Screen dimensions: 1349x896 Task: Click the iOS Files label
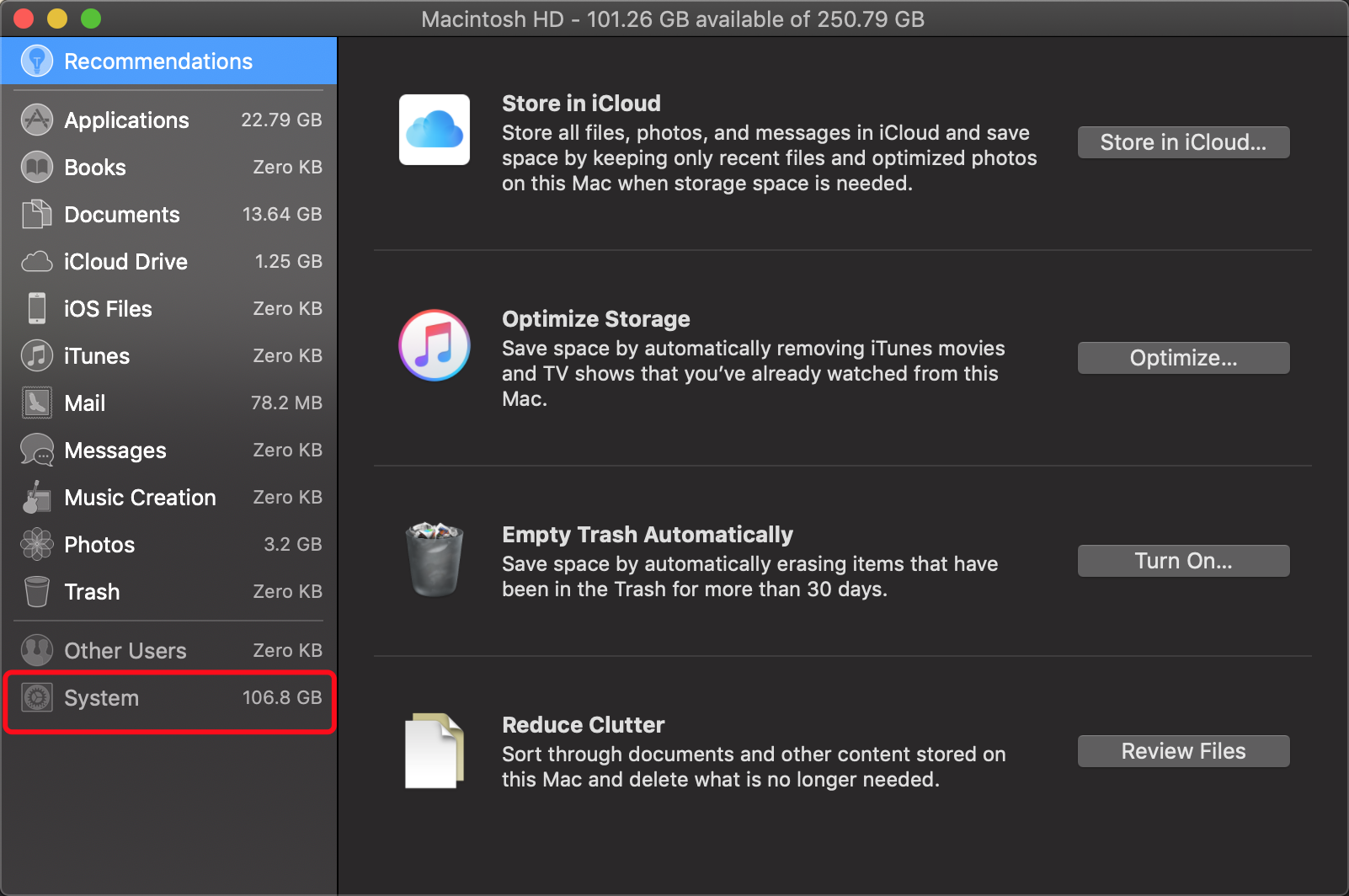pyautogui.click(x=108, y=309)
